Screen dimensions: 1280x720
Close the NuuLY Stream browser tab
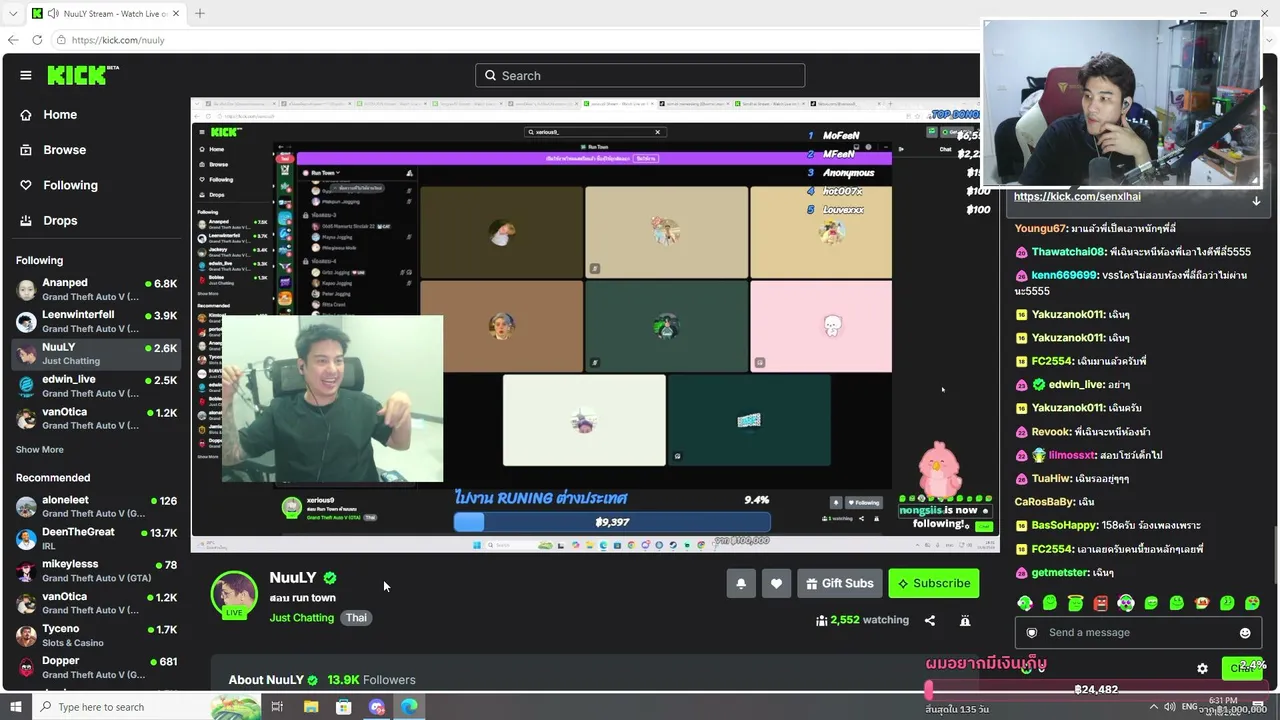tap(176, 13)
